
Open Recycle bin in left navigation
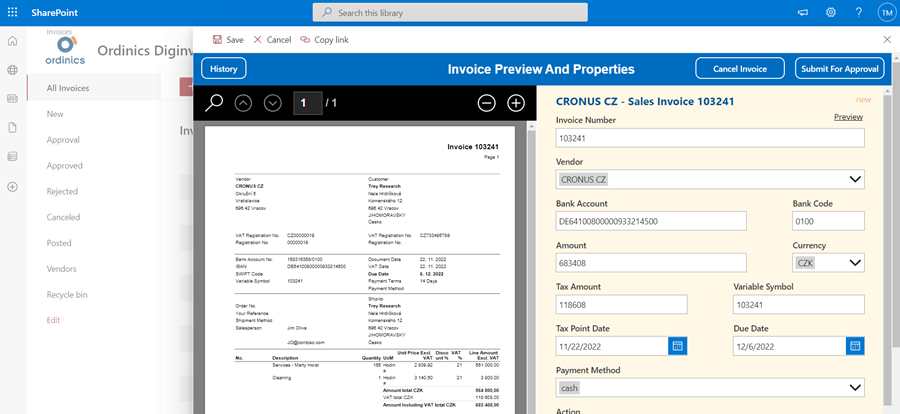67,295
